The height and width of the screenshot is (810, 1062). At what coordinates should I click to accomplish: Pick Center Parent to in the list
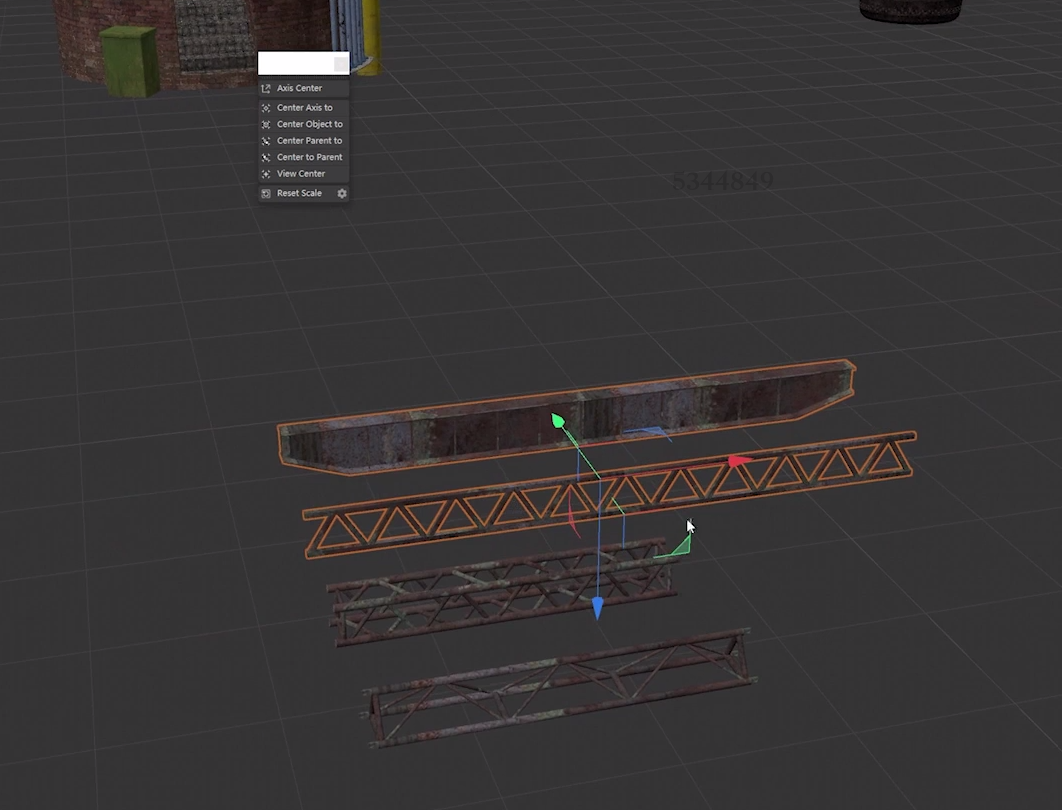coord(303,141)
